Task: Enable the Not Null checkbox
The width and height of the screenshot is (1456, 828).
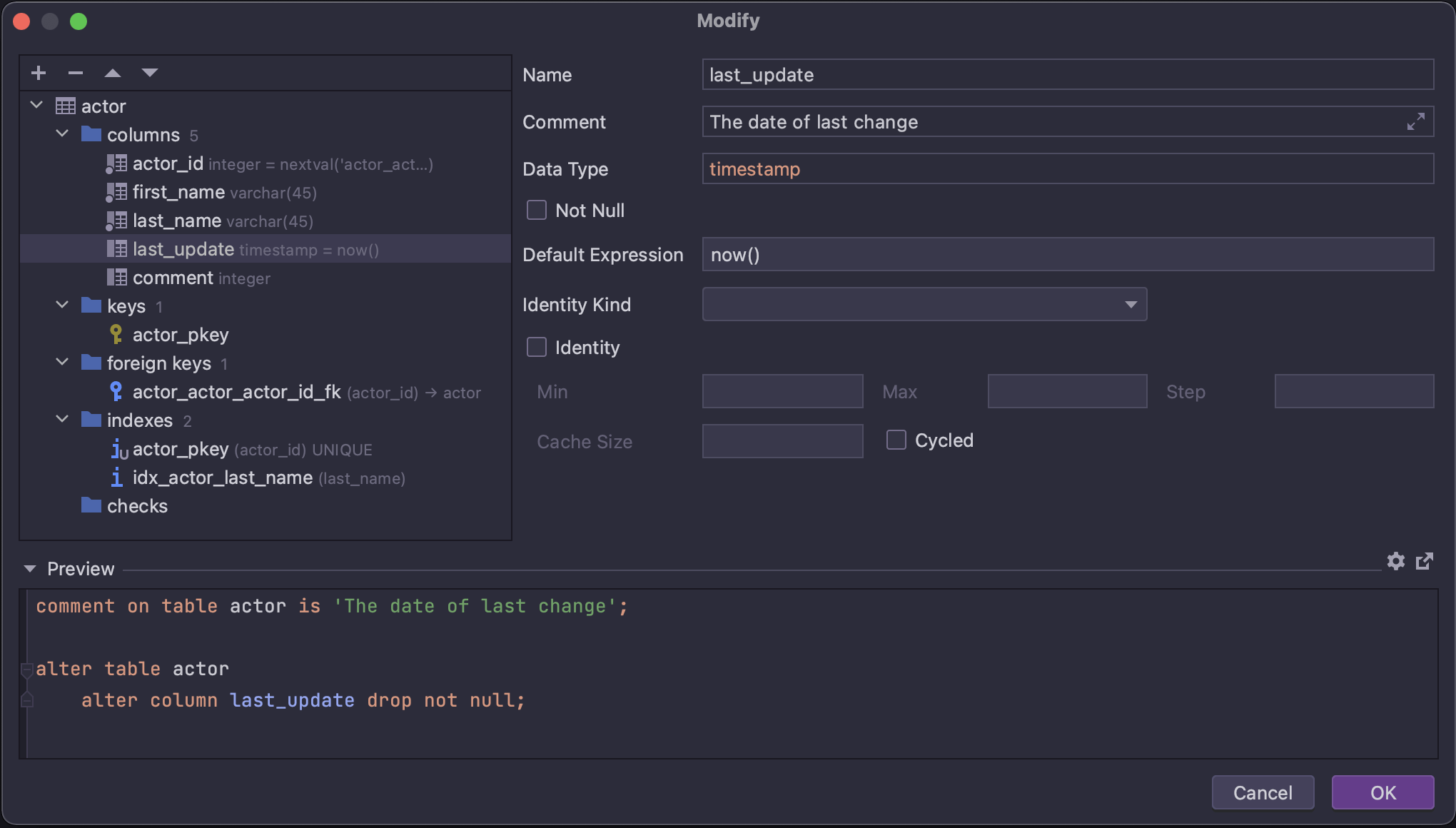Action: coord(537,211)
